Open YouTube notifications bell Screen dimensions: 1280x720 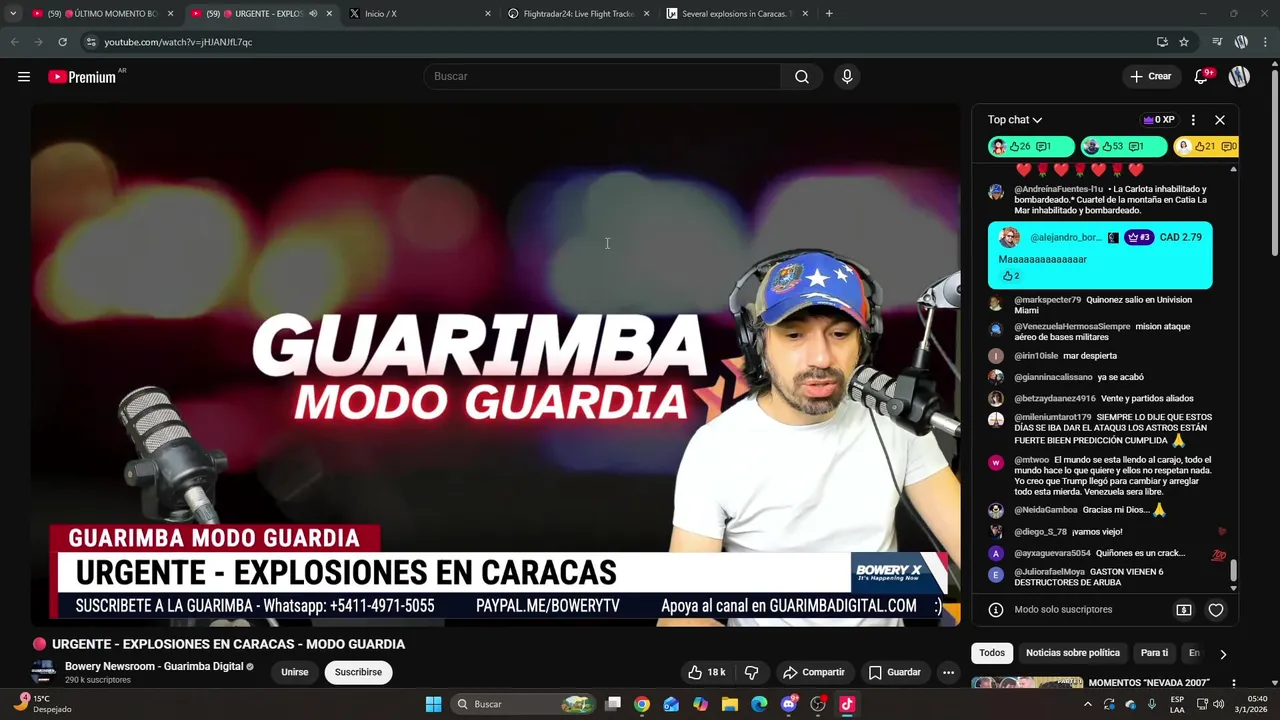click(1203, 76)
